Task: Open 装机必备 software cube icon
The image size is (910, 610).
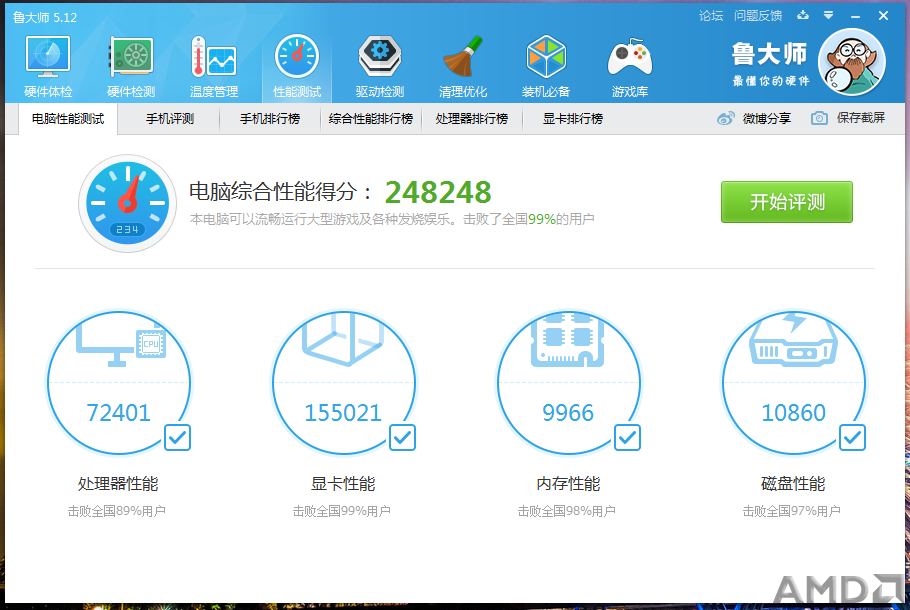Action: (546, 66)
